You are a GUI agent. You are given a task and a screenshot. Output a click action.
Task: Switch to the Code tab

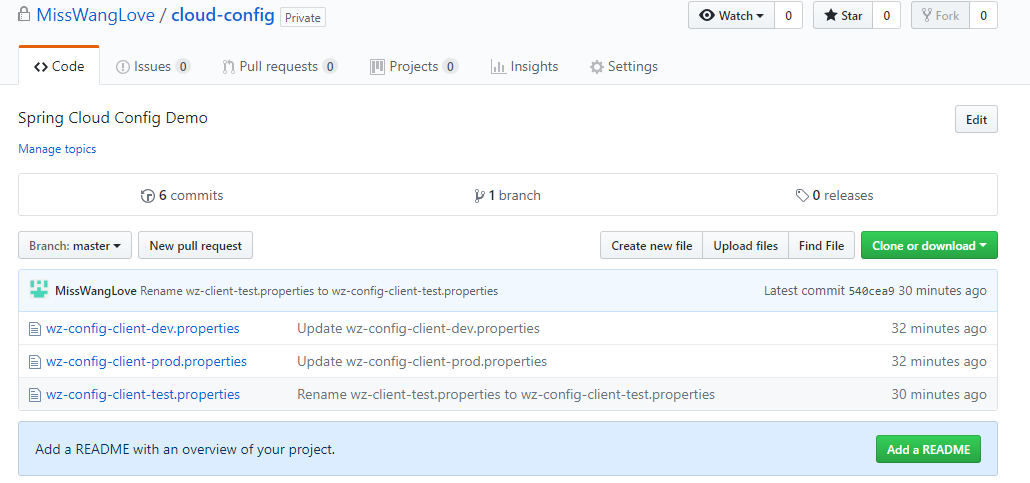[59, 66]
